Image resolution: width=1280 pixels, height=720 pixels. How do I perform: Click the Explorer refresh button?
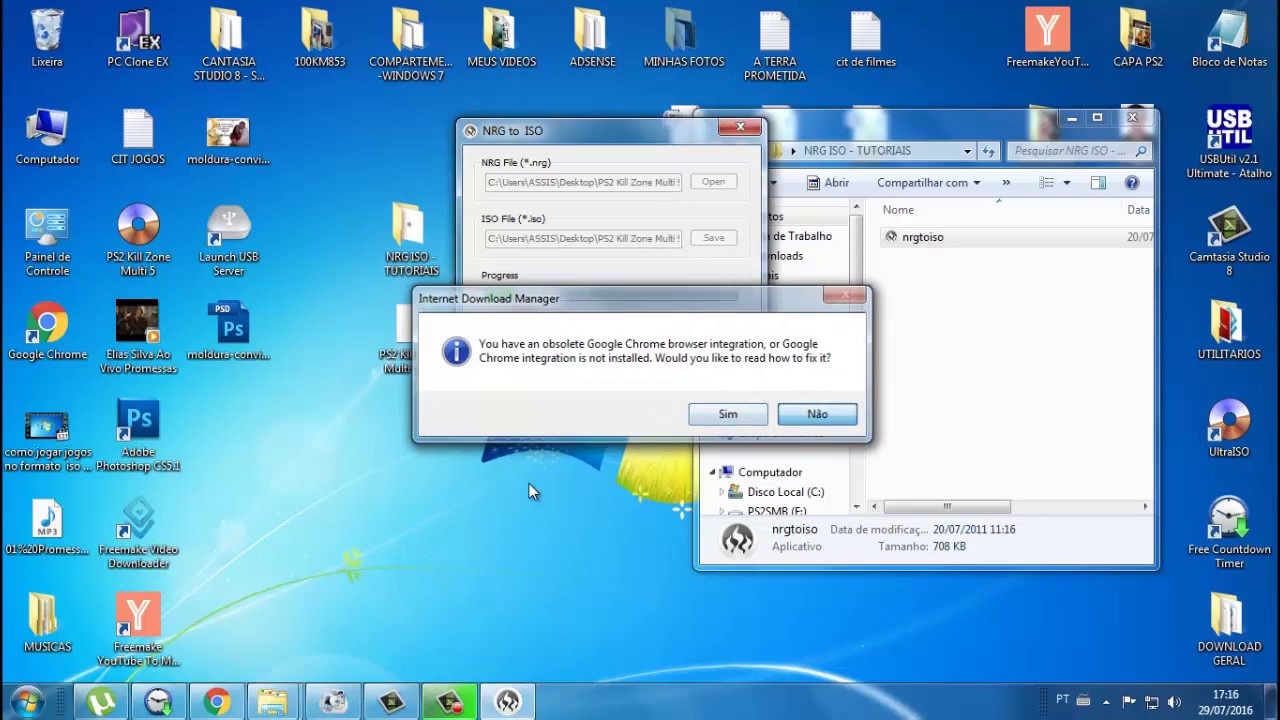988,151
